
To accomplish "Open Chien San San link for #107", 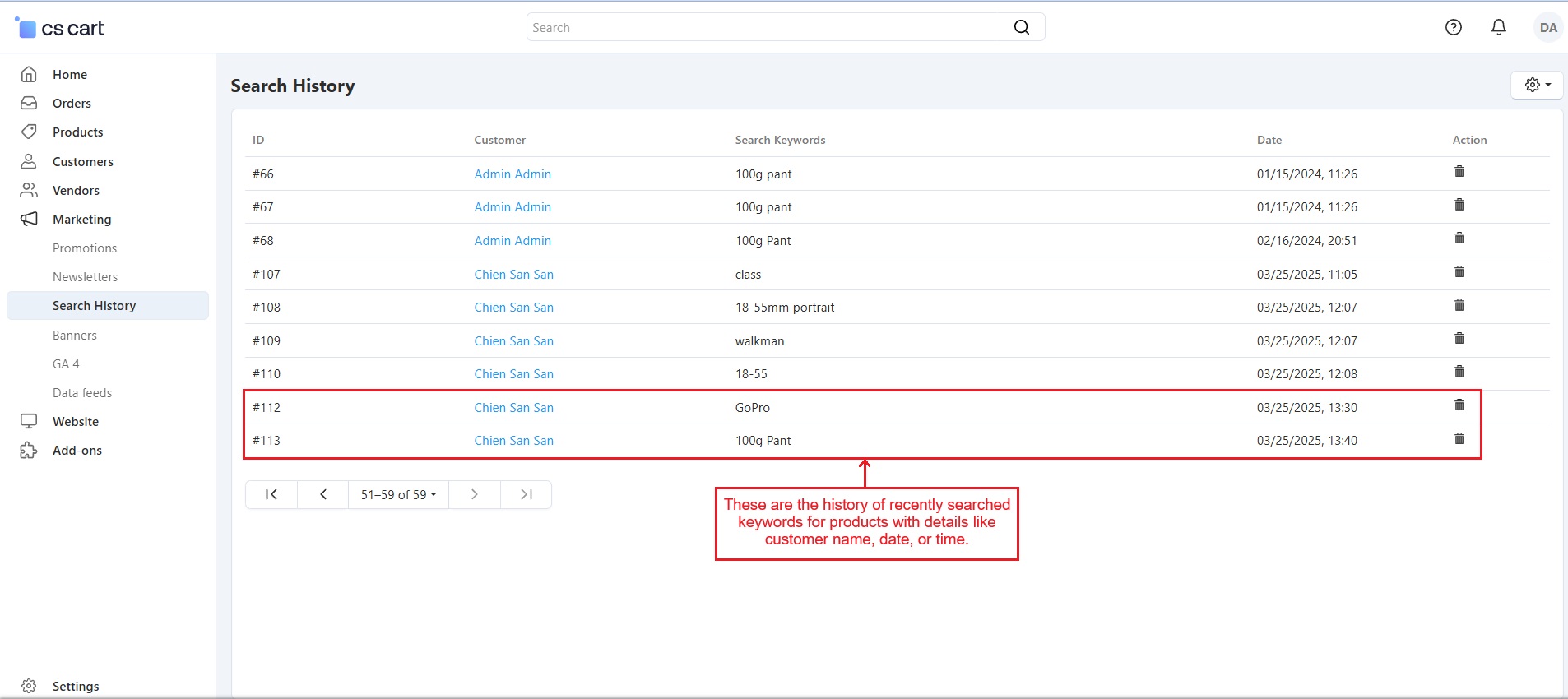I will point(513,275).
